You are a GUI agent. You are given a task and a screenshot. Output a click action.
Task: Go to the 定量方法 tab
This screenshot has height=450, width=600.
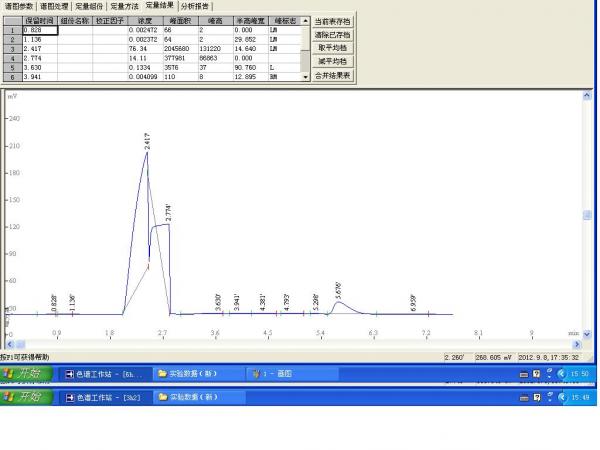(x=124, y=6)
